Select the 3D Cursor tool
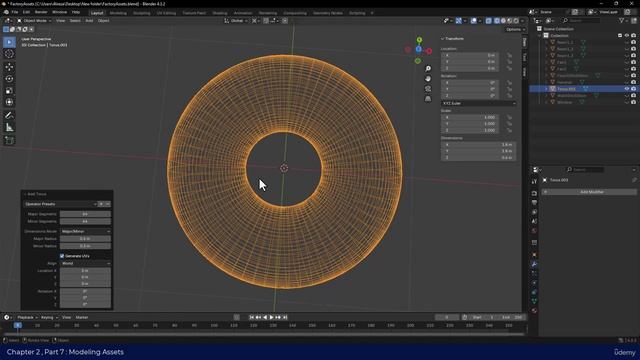Image resolution: width=640 pixels, height=360 pixels. (x=9, y=54)
